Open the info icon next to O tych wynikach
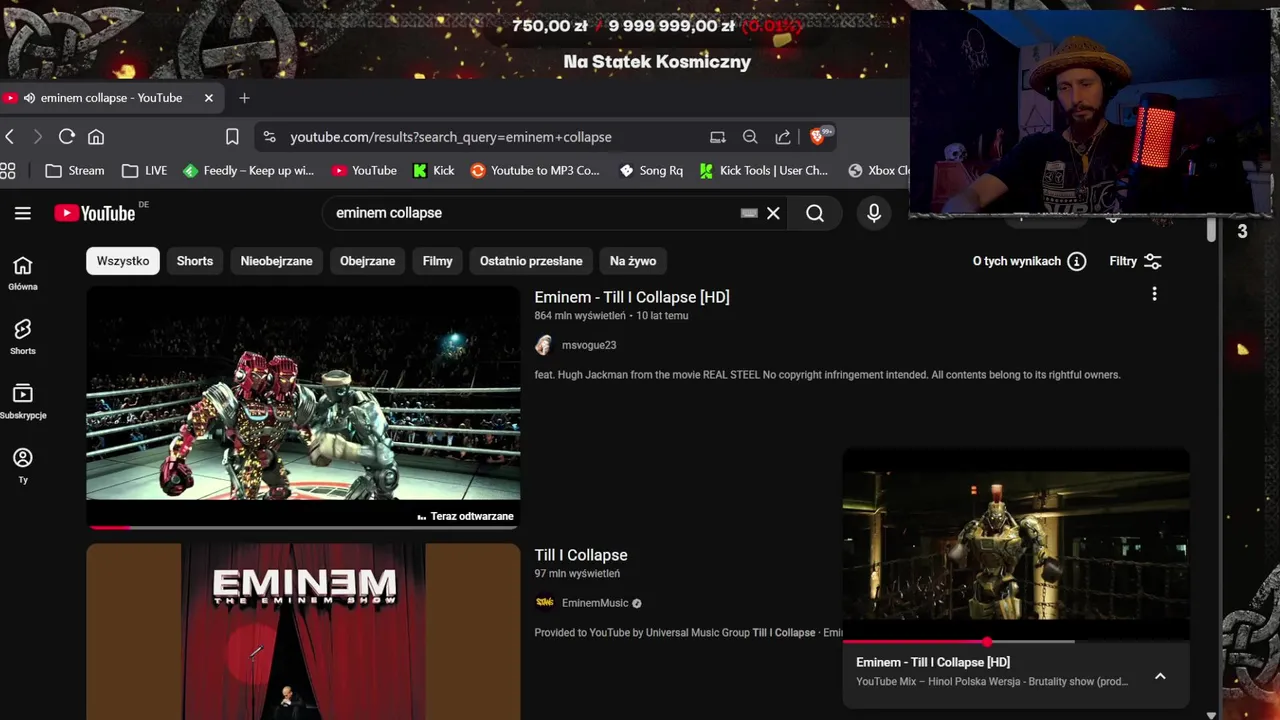 point(1077,261)
